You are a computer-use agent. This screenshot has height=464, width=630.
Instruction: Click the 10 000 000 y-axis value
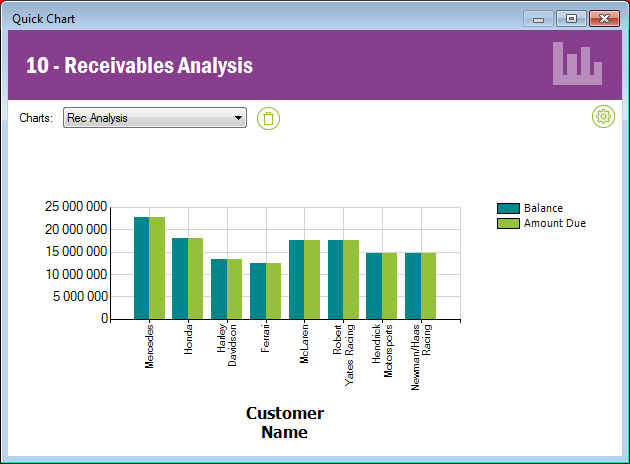pyautogui.click(x=76, y=274)
